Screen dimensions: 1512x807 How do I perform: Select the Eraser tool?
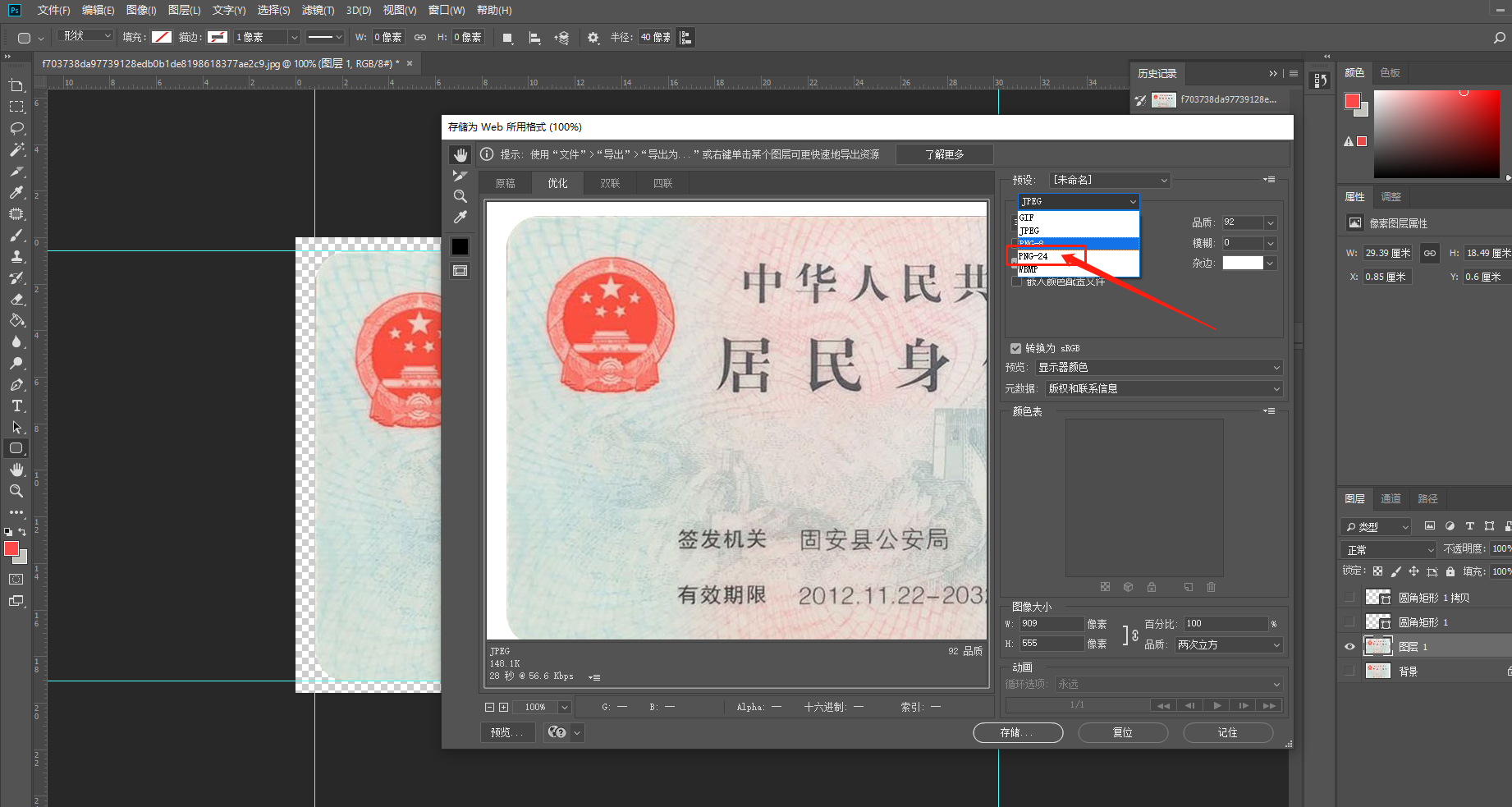coord(16,300)
